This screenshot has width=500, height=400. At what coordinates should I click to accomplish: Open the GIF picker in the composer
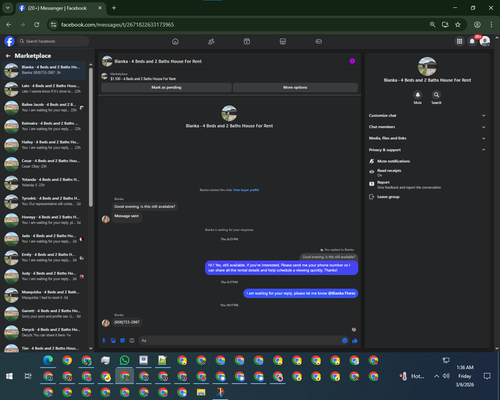coord(132,340)
